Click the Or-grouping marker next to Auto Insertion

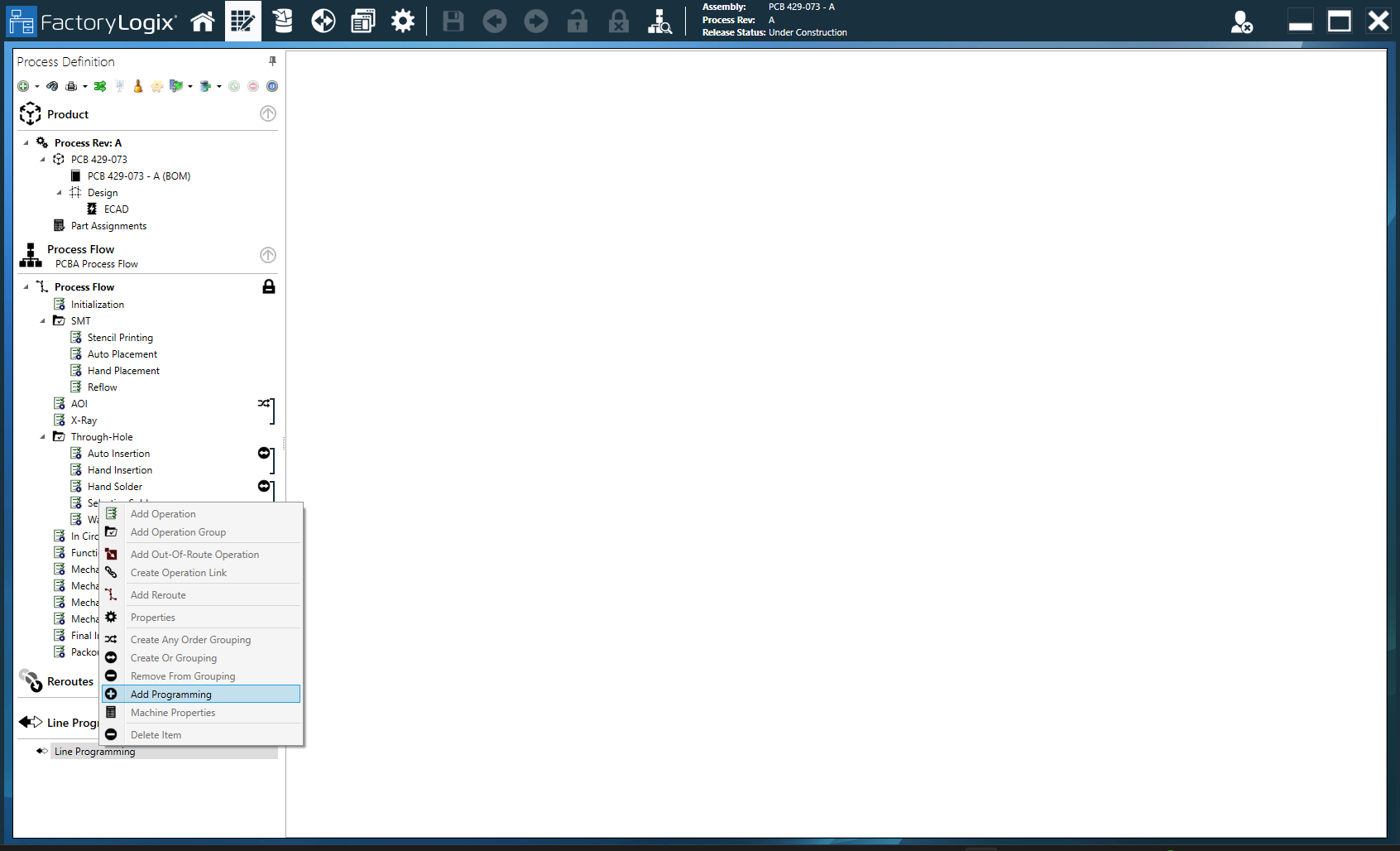(x=263, y=453)
